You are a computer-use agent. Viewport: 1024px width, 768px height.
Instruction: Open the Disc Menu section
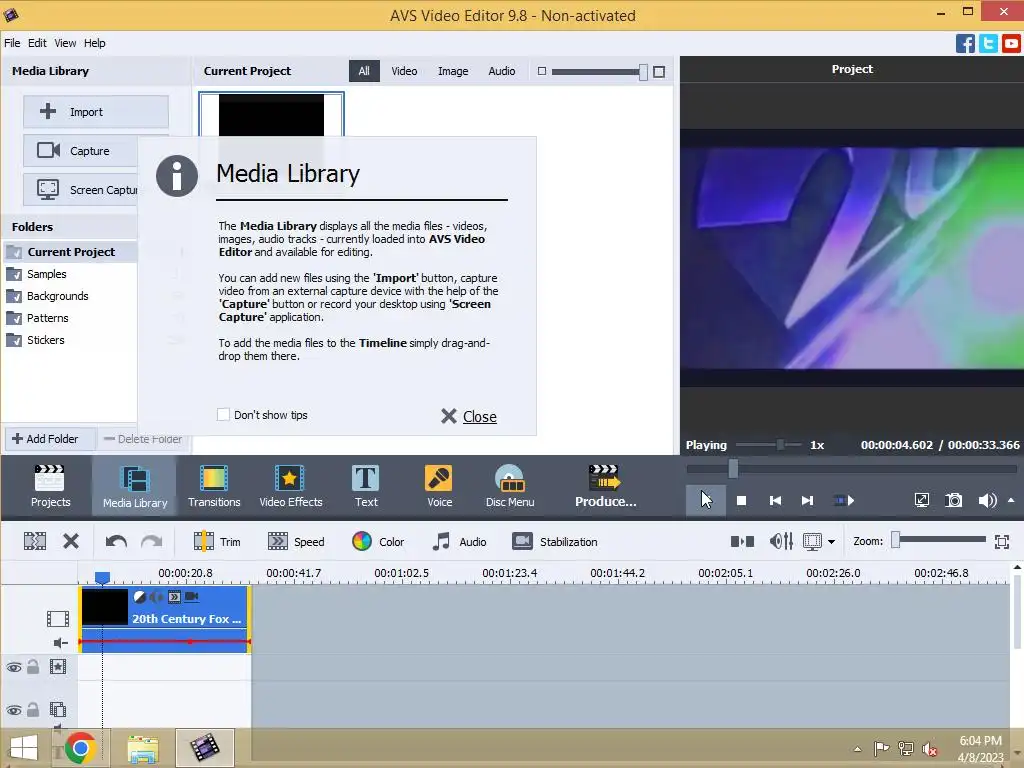[510, 486]
